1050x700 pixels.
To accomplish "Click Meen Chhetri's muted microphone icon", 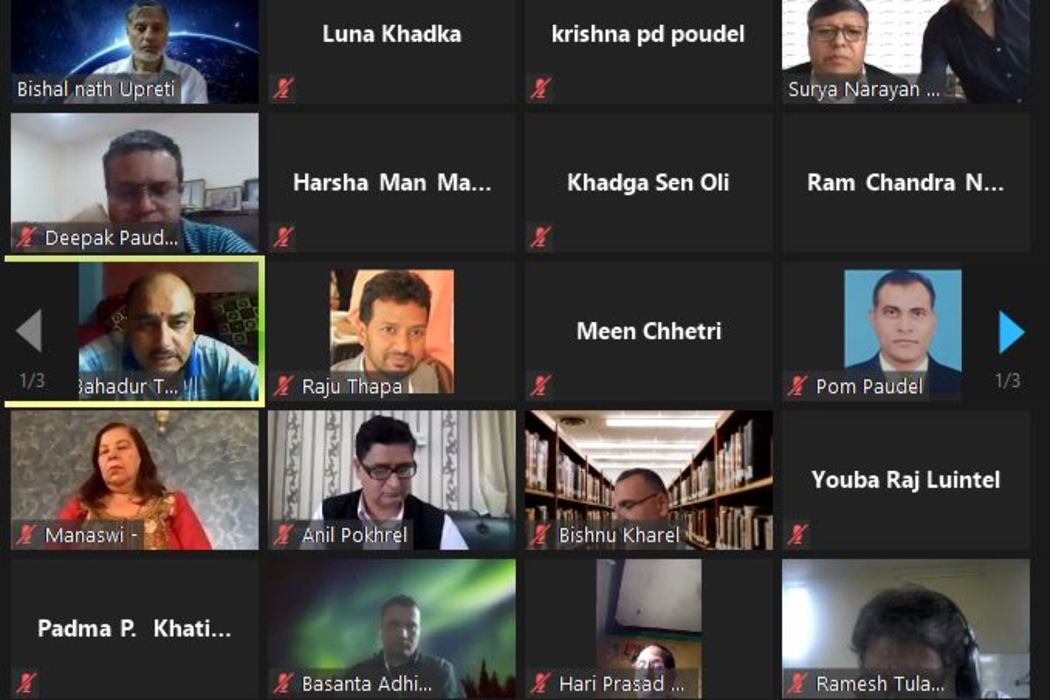I will pyautogui.click(x=540, y=386).
